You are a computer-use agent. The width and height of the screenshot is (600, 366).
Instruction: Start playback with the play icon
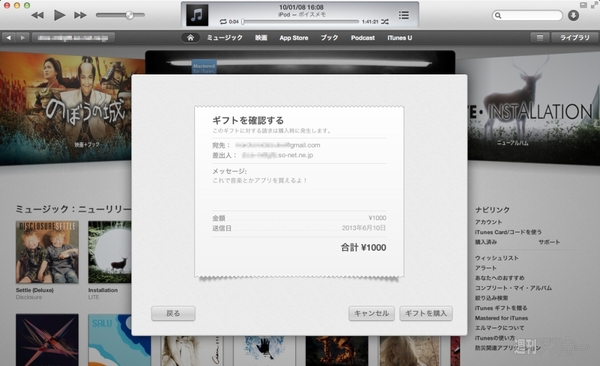pyautogui.click(x=59, y=15)
